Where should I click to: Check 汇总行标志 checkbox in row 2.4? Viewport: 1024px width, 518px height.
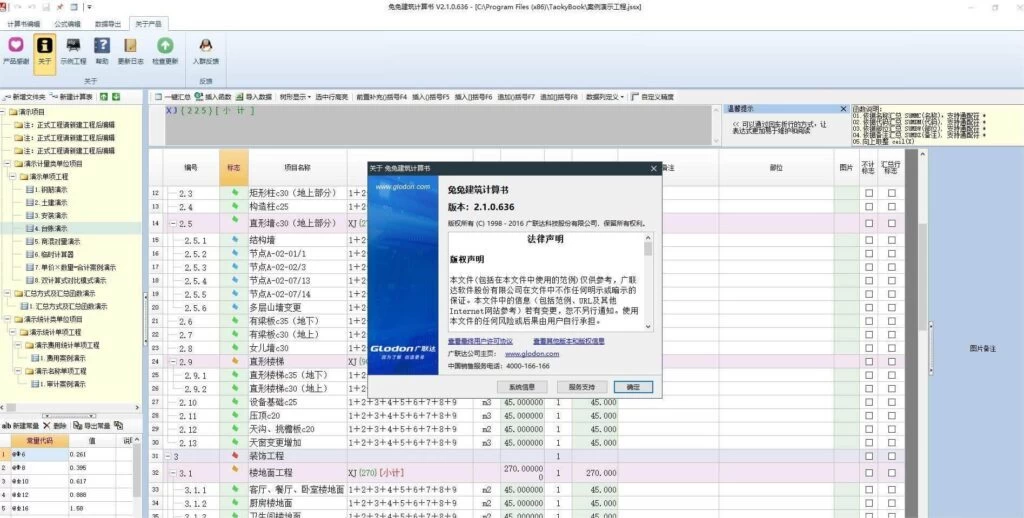tap(891, 207)
